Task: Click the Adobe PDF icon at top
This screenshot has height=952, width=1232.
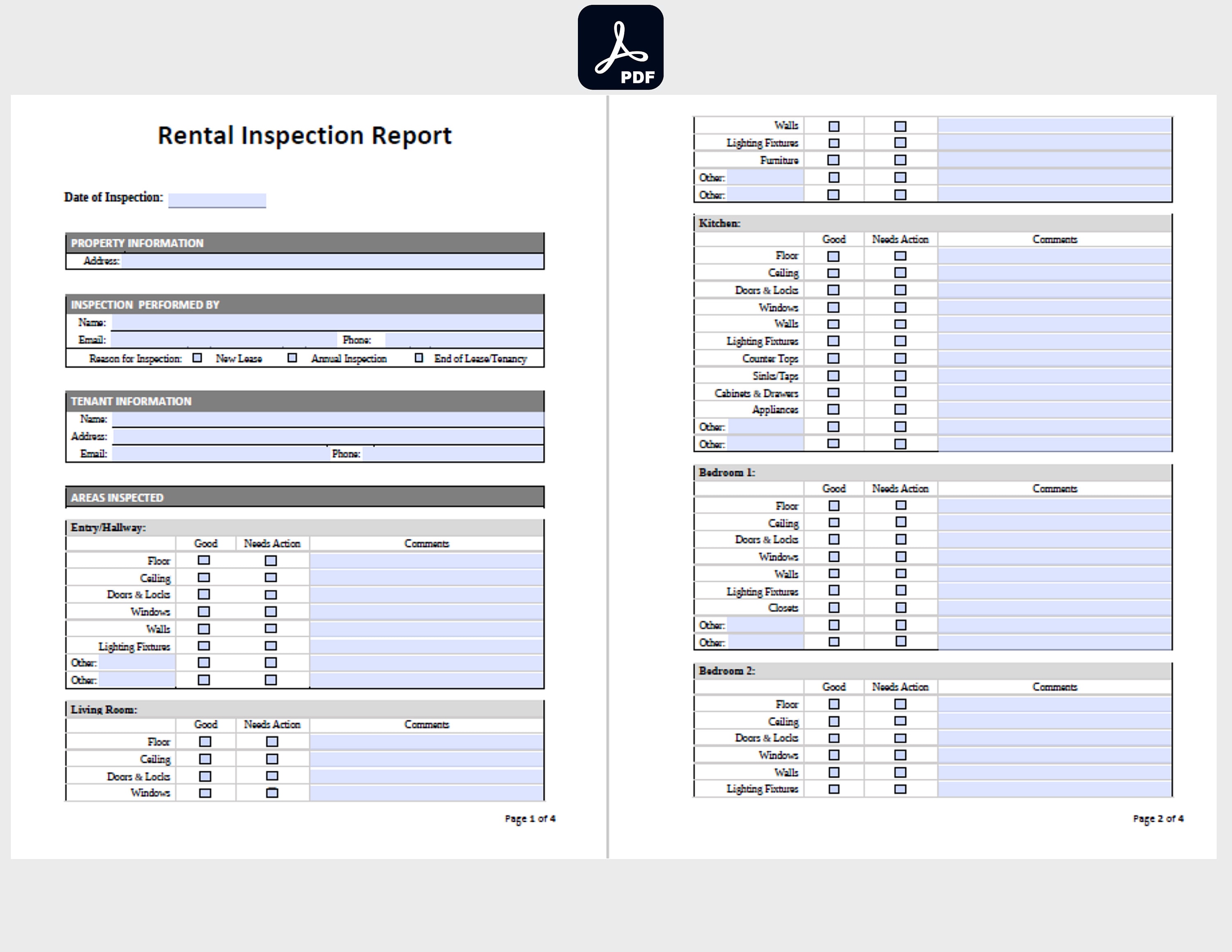Action: tap(621, 47)
